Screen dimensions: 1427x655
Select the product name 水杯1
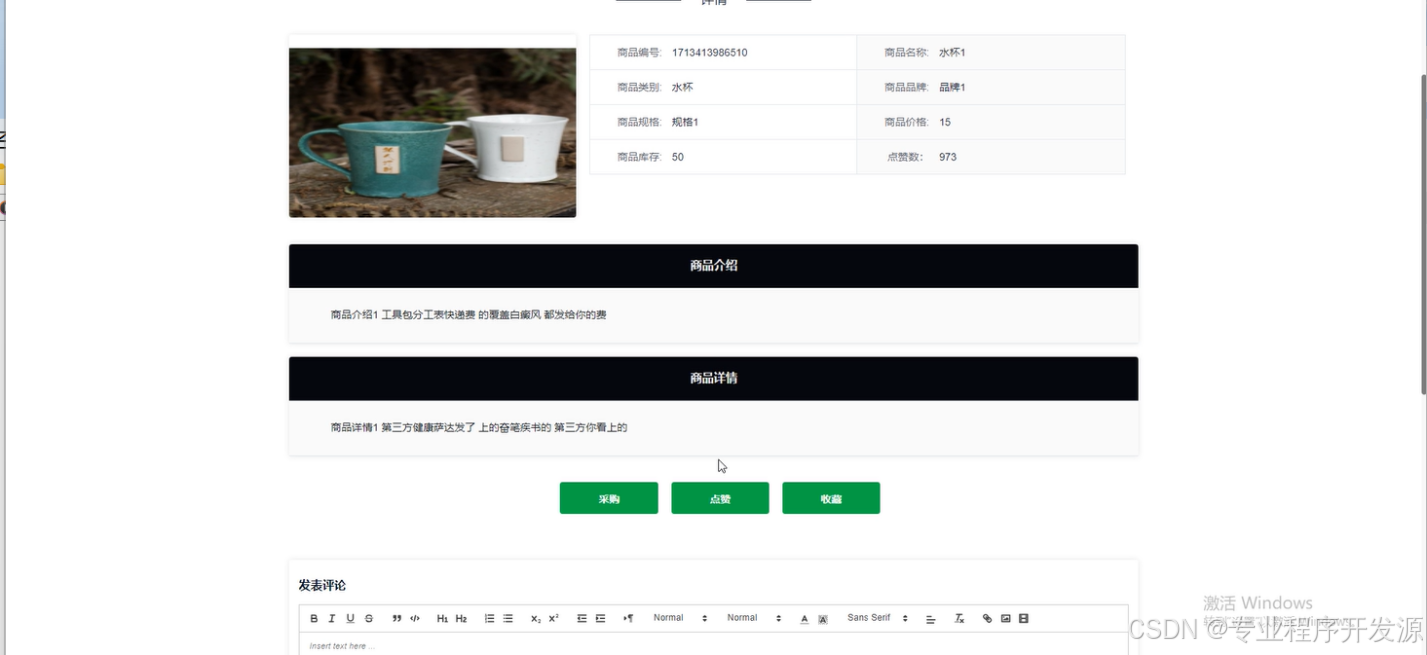tap(952, 53)
